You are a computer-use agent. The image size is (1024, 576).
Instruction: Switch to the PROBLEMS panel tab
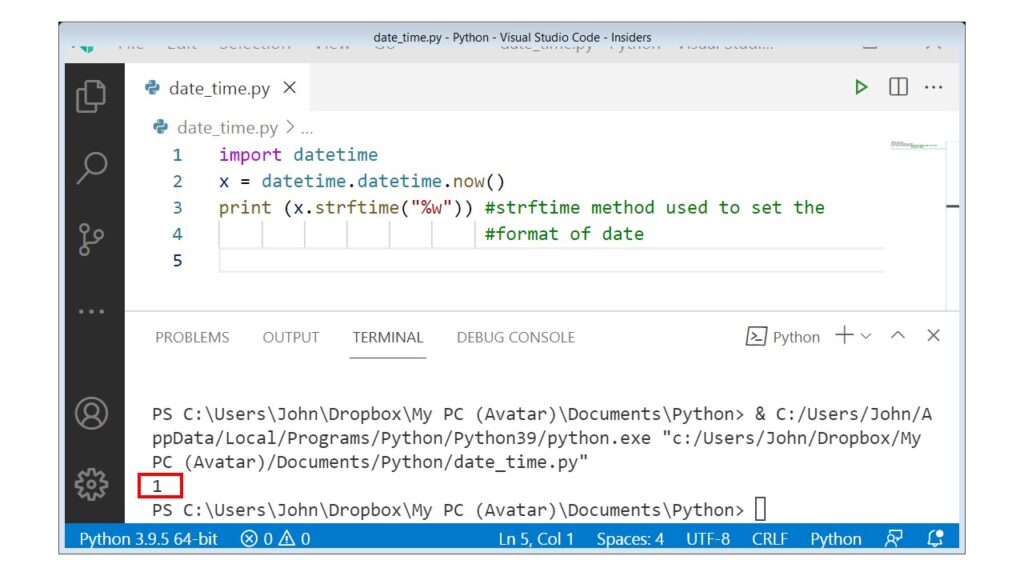[x=192, y=337]
